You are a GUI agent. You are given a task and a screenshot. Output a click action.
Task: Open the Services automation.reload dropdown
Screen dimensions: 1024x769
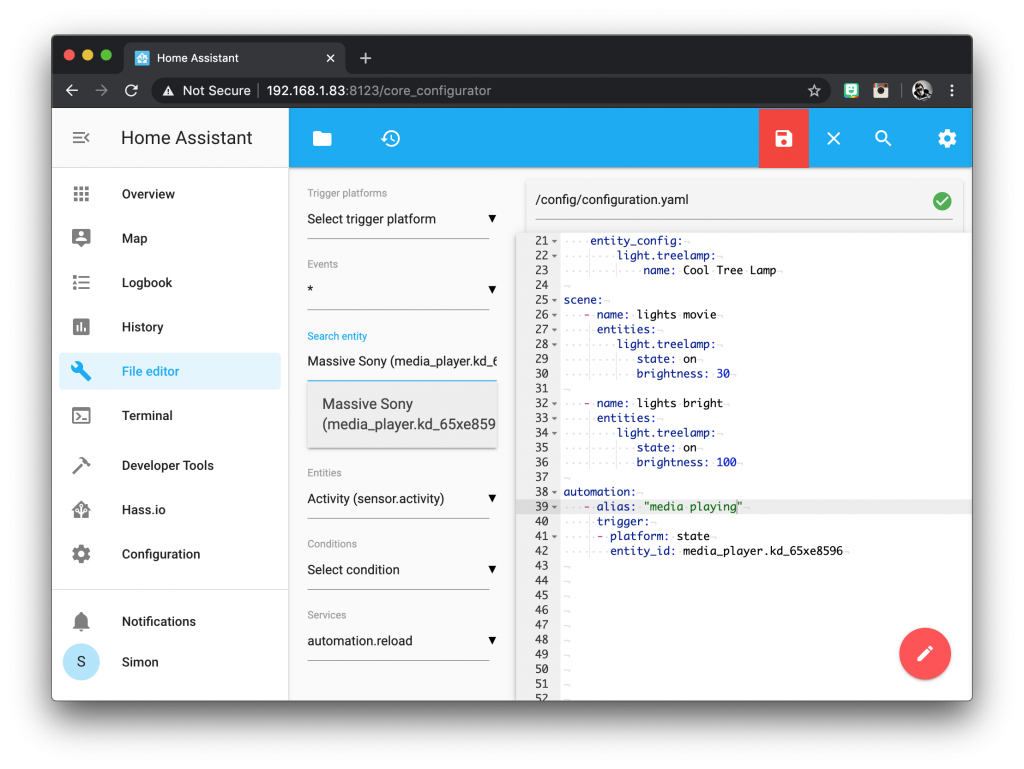coord(402,641)
